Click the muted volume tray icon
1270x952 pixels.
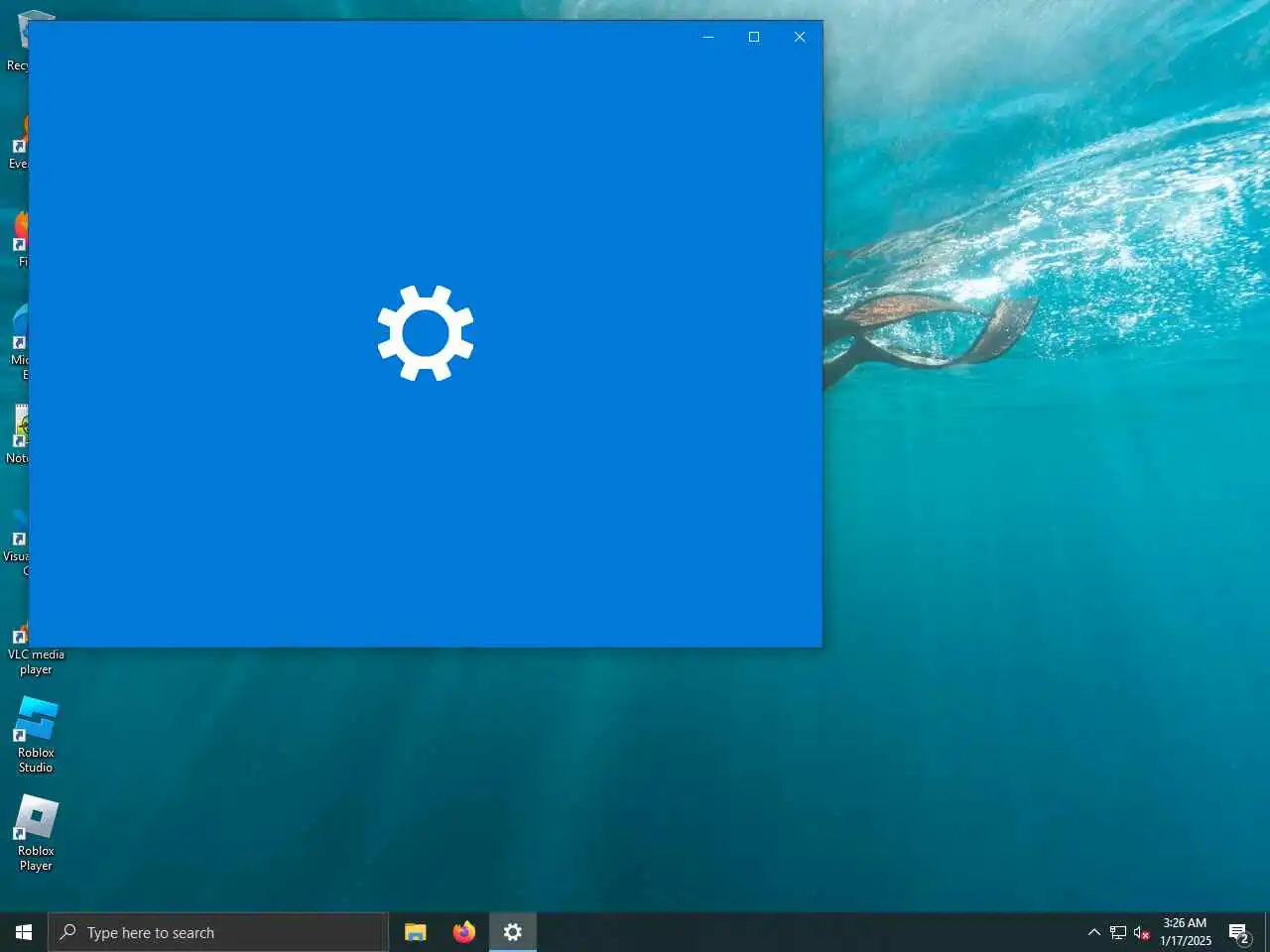click(1142, 932)
